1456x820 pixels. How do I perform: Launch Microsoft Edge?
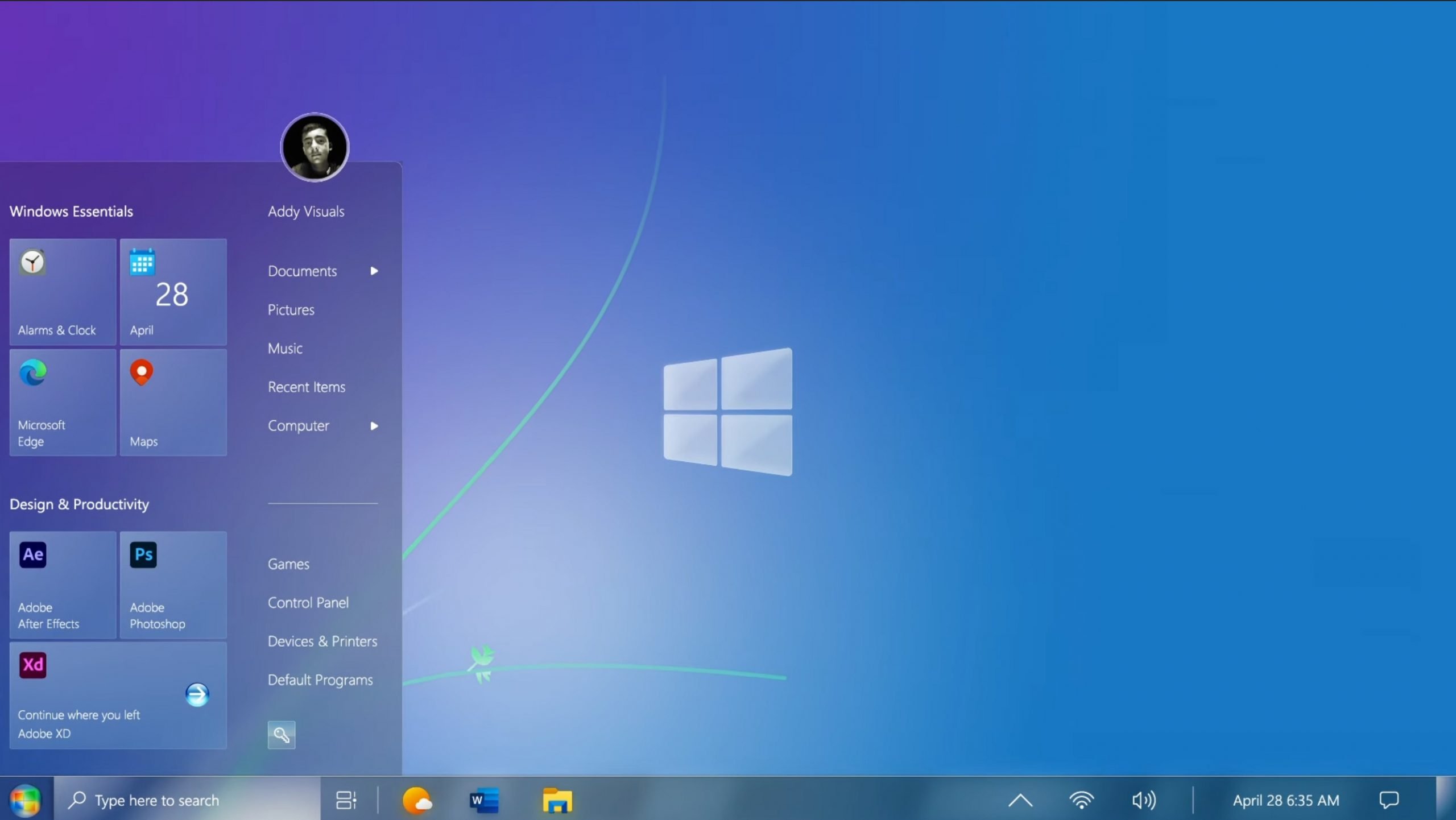point(62,400)
